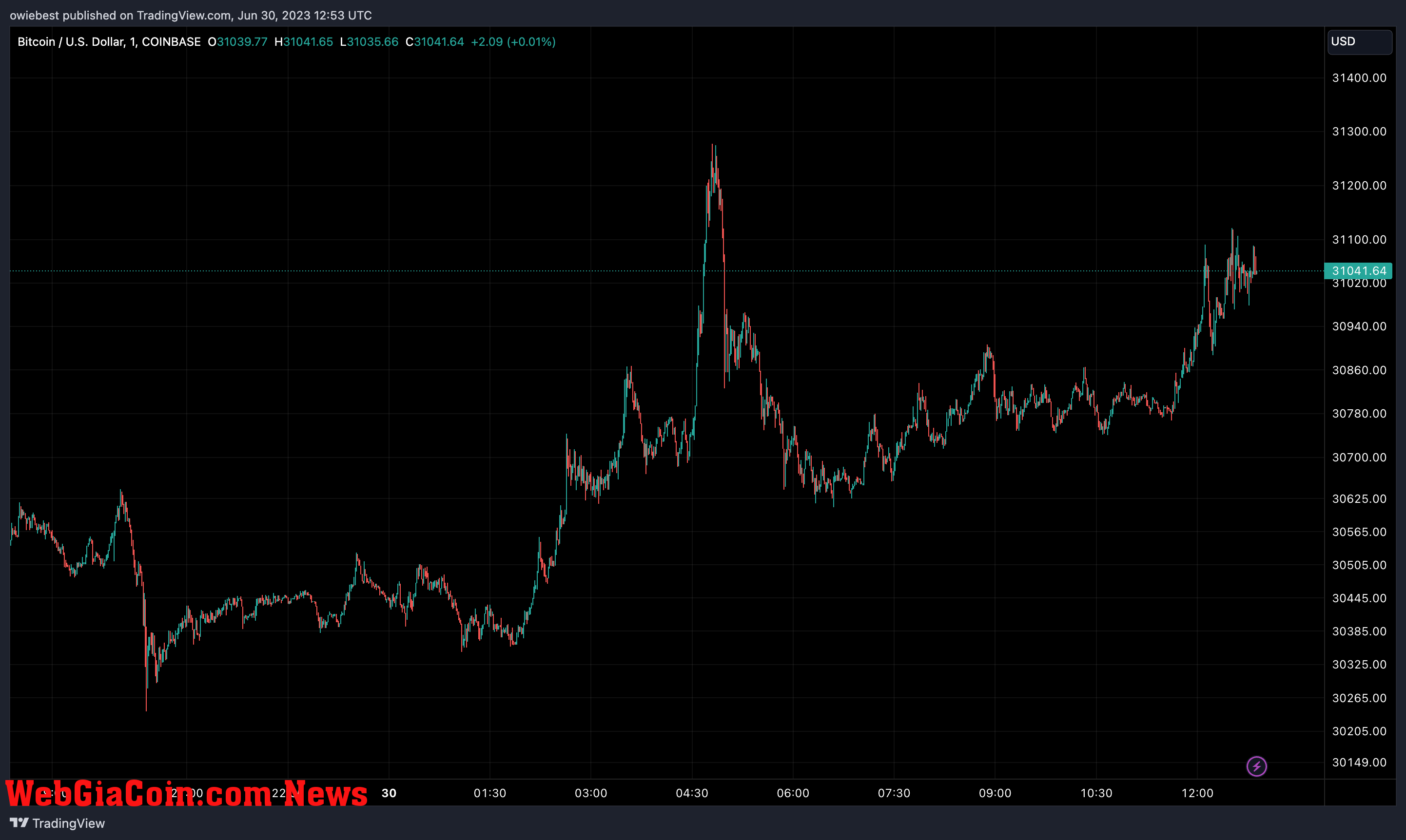Click the 01:30 time axis label

click(x=490, y=793)
